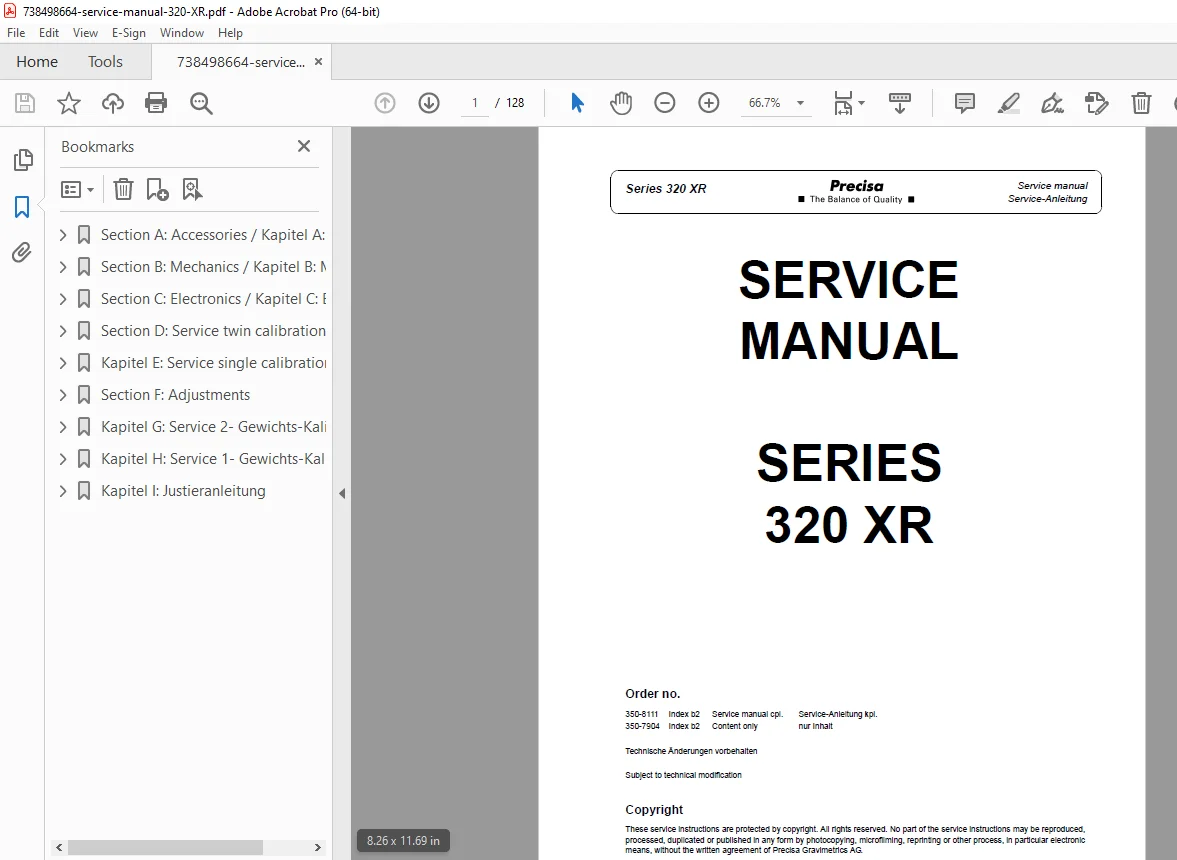The width and height of the screenshot is (1177, 860).
Task: Click the stamp/edit page tool icon
Action: point(1097,103)
